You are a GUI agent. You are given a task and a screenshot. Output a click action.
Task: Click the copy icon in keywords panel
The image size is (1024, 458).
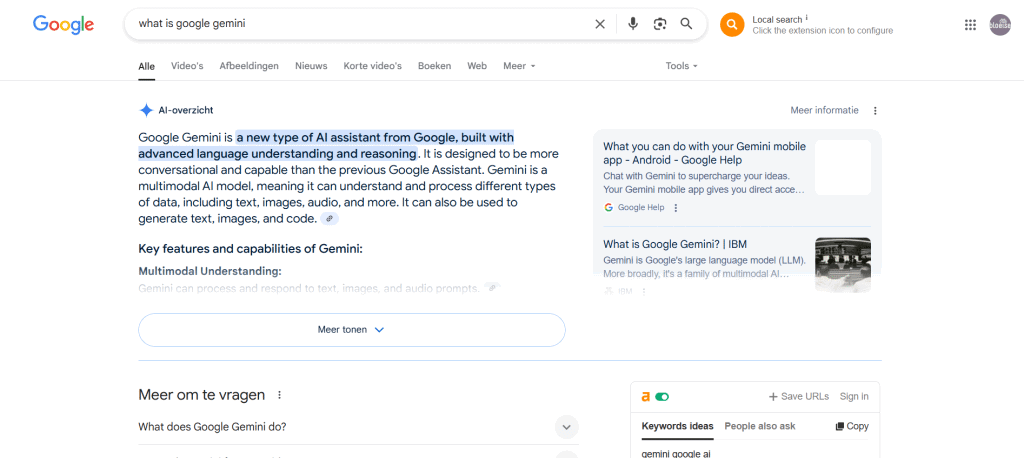tap(840, 427)
